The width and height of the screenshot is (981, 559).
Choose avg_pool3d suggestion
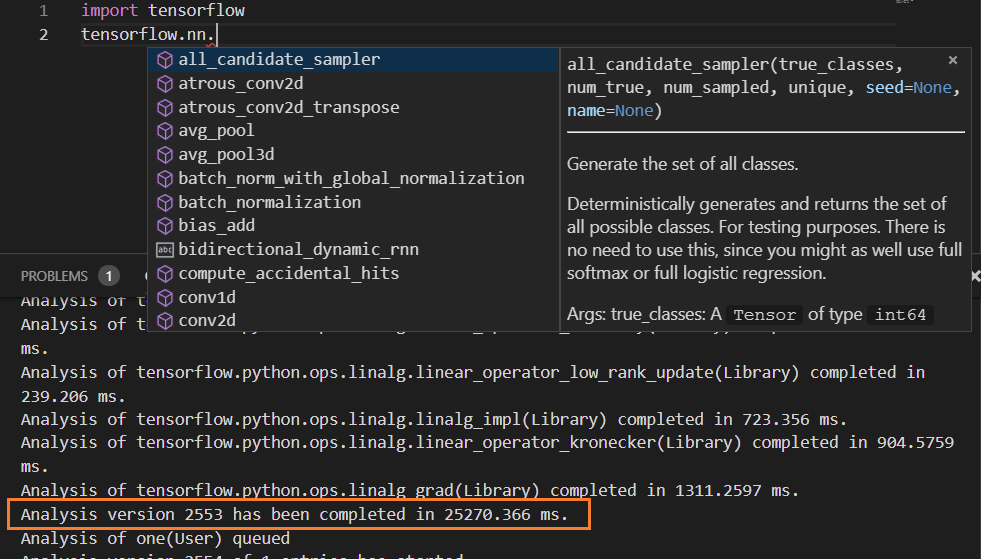click(x=353, y=155)
